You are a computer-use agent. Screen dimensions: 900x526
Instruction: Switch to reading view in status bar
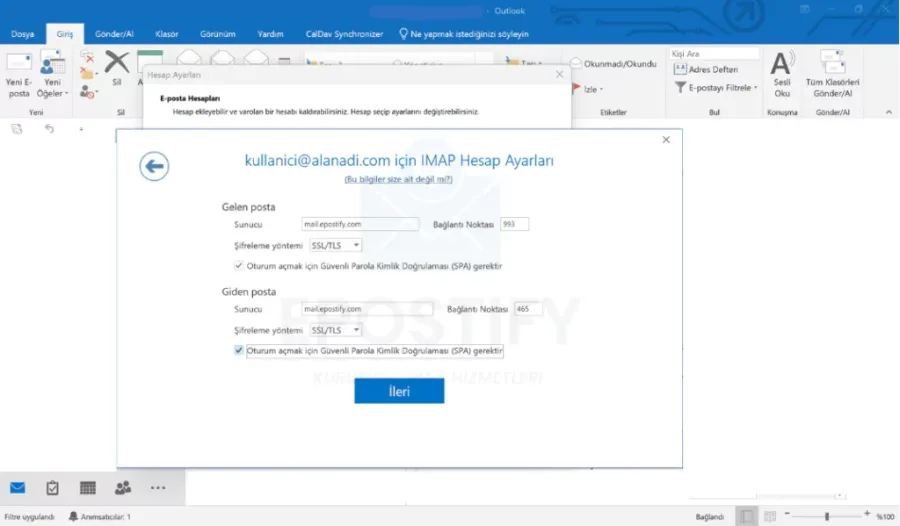(770, 516)
